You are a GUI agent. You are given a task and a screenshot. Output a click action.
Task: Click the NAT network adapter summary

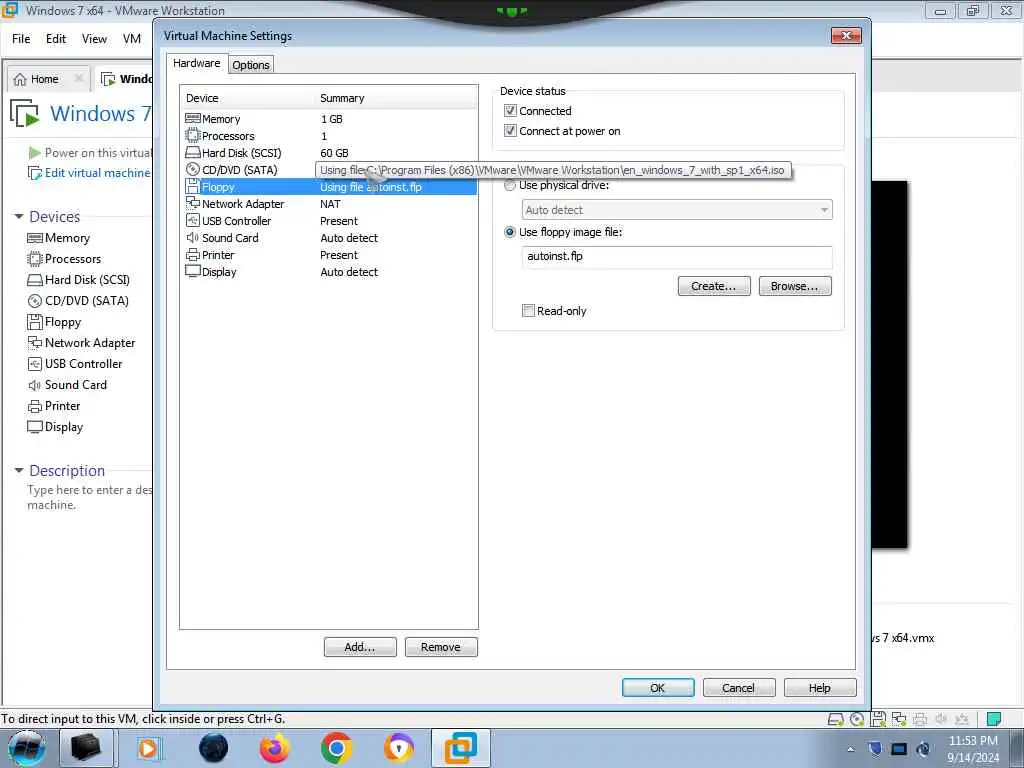point(330,204)
